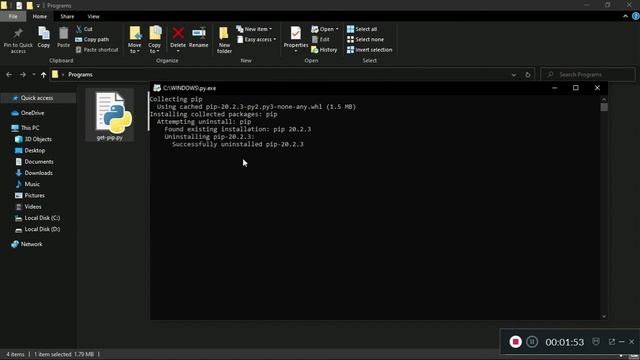Collapse the ribbon with chevron

pos(625,16)
